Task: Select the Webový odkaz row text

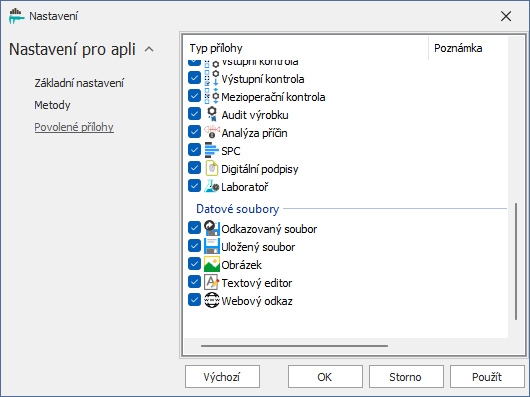Action: (x=257, y=301)
